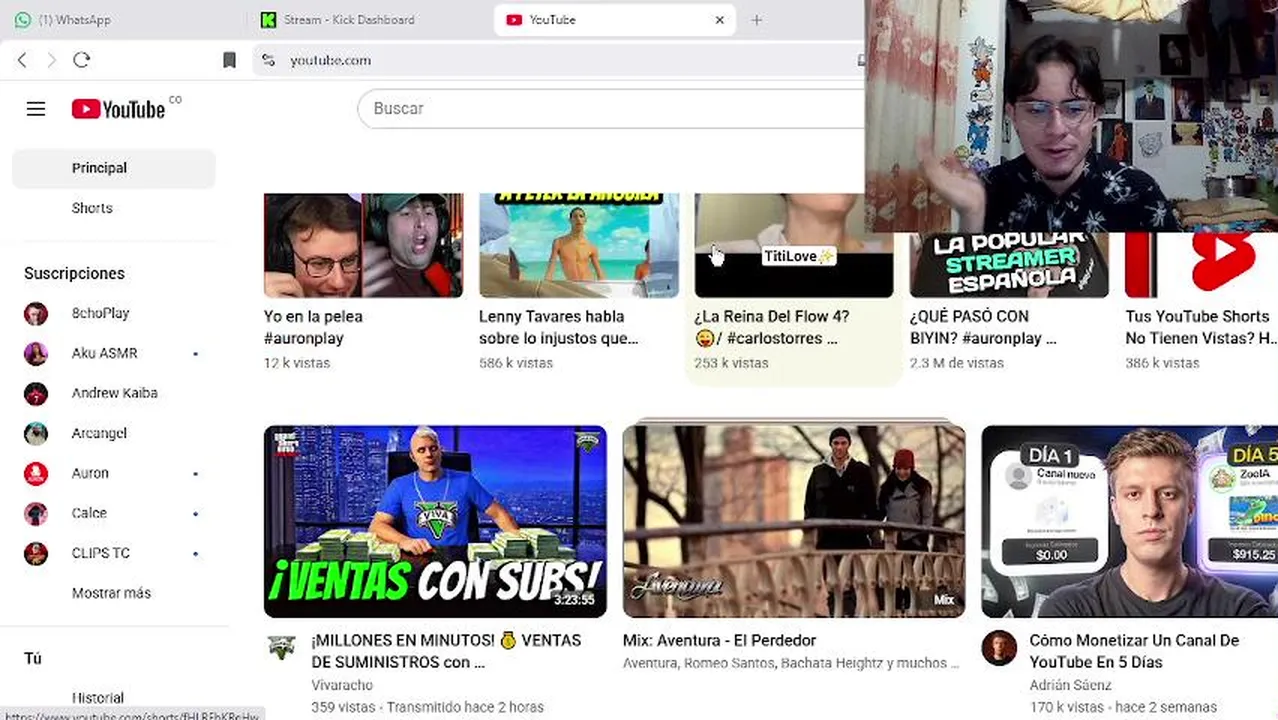The image size is (1278, 720).
Task: Click title 'Mix: Aventura - El Perdedor'
Action: coord(719,640)
